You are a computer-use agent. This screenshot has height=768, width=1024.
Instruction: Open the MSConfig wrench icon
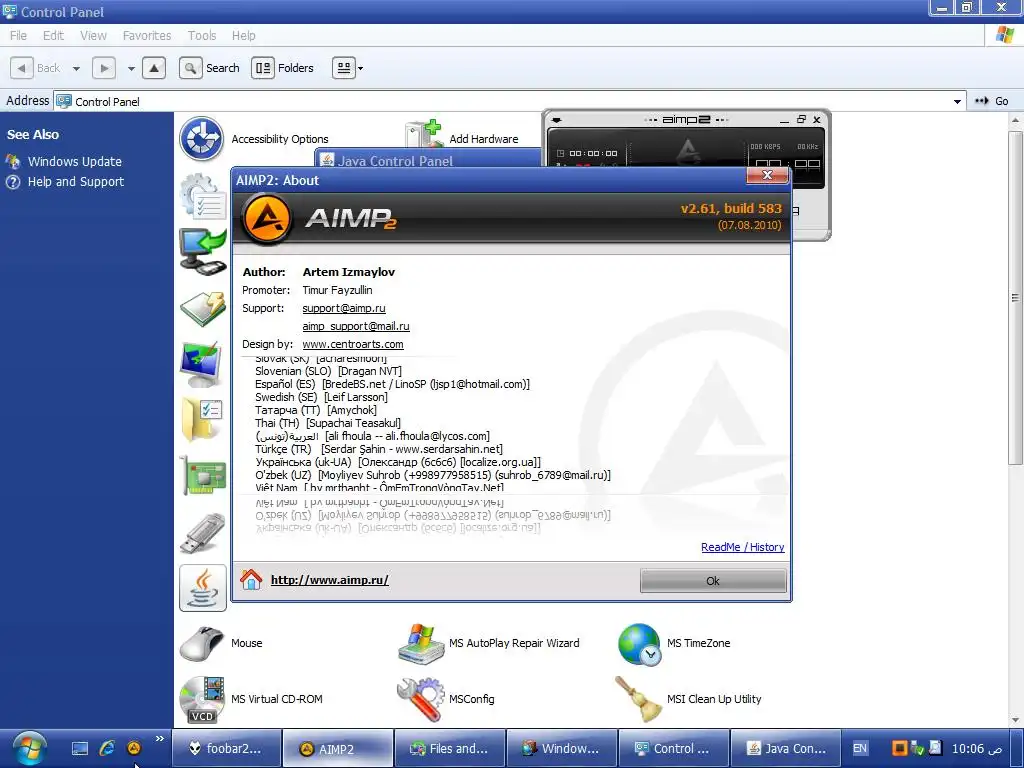(x=420, y=699)
